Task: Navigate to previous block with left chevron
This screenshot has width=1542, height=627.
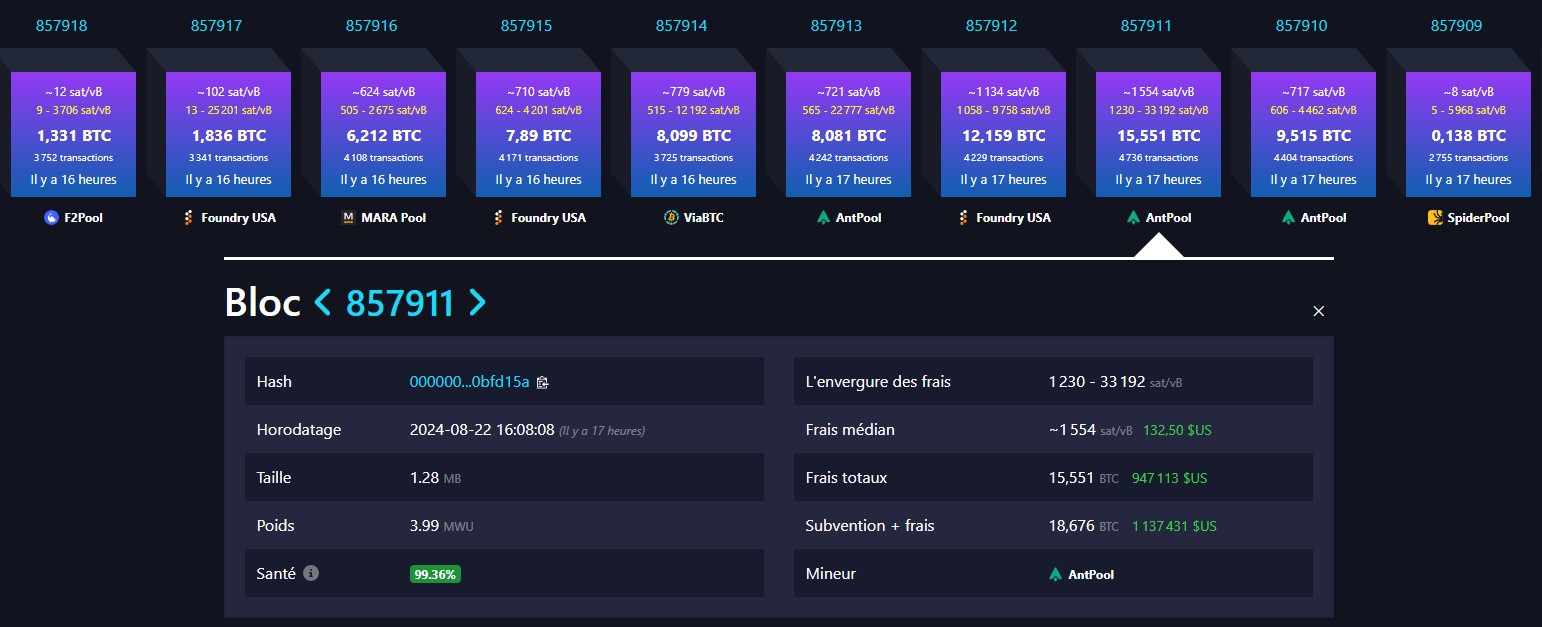Action: coord(322,302)
